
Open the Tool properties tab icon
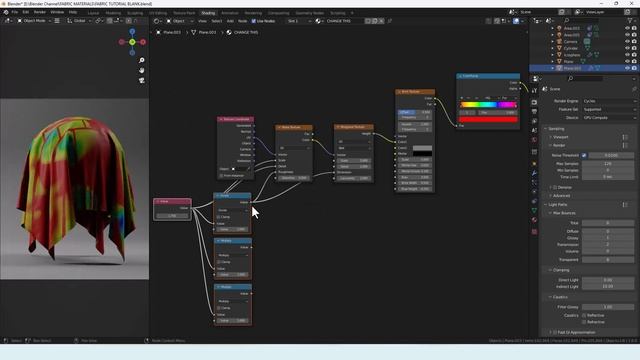pos(534,91)
